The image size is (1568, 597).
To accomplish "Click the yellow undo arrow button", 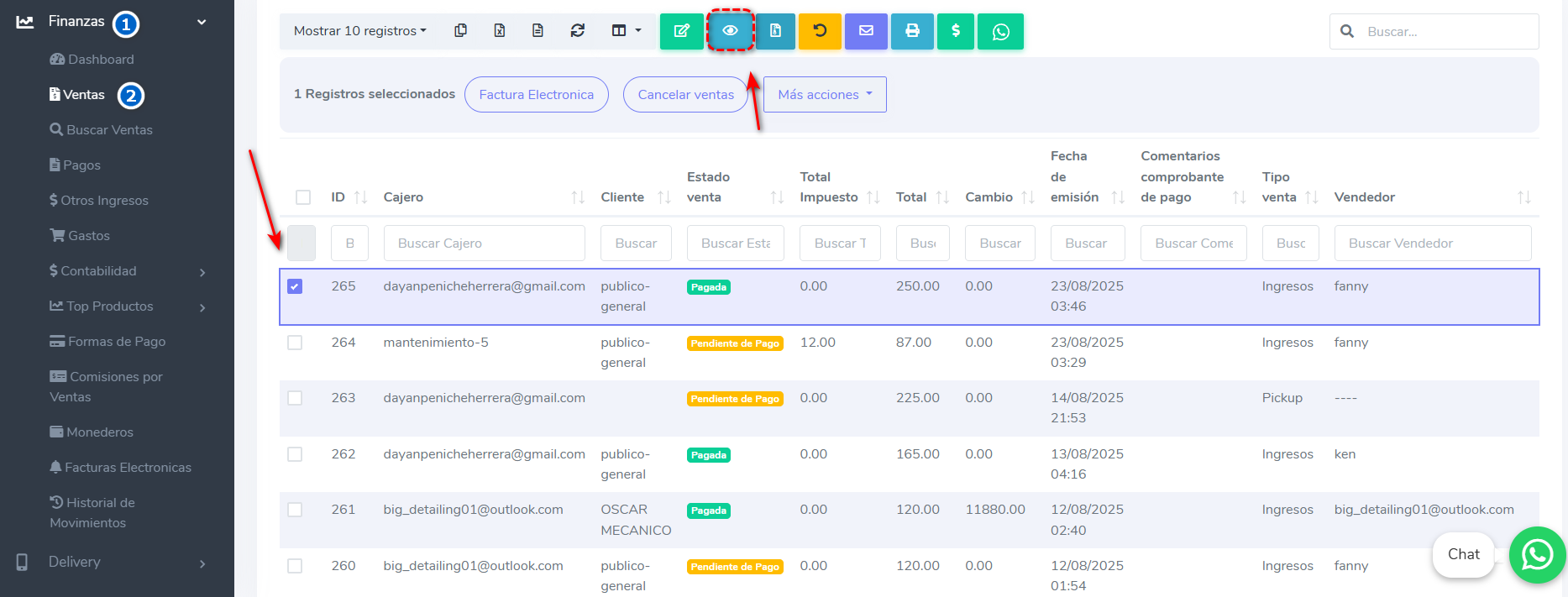I will tap(820, 31).
